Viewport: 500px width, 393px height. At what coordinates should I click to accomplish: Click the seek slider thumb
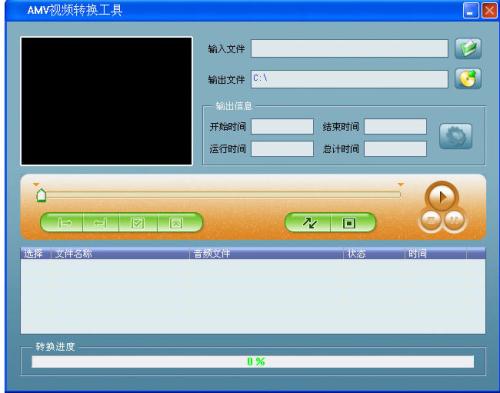(x=41, y=195)
